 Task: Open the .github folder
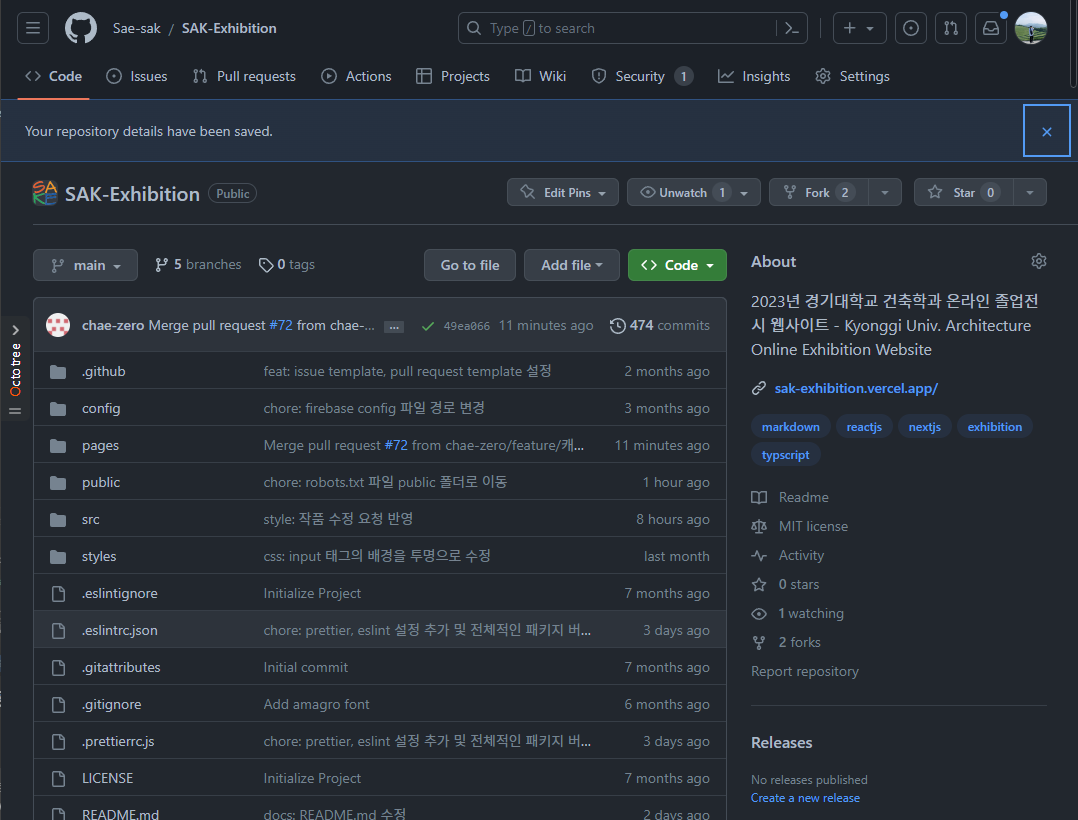[103, 371]
